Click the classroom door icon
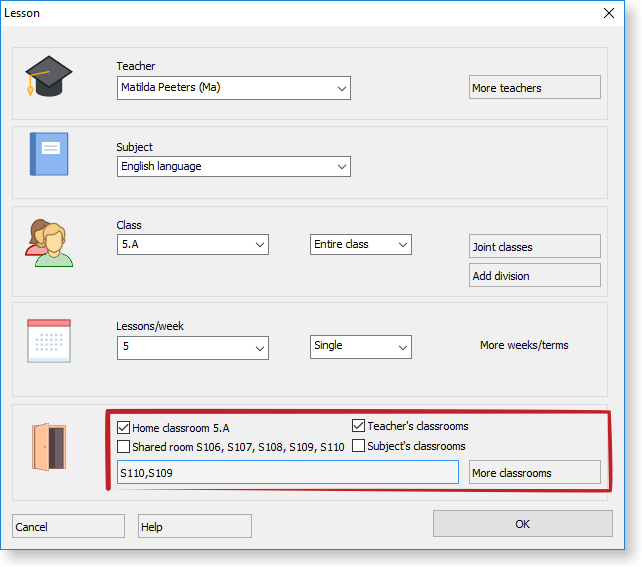642x567 pixels. (49, 446)
